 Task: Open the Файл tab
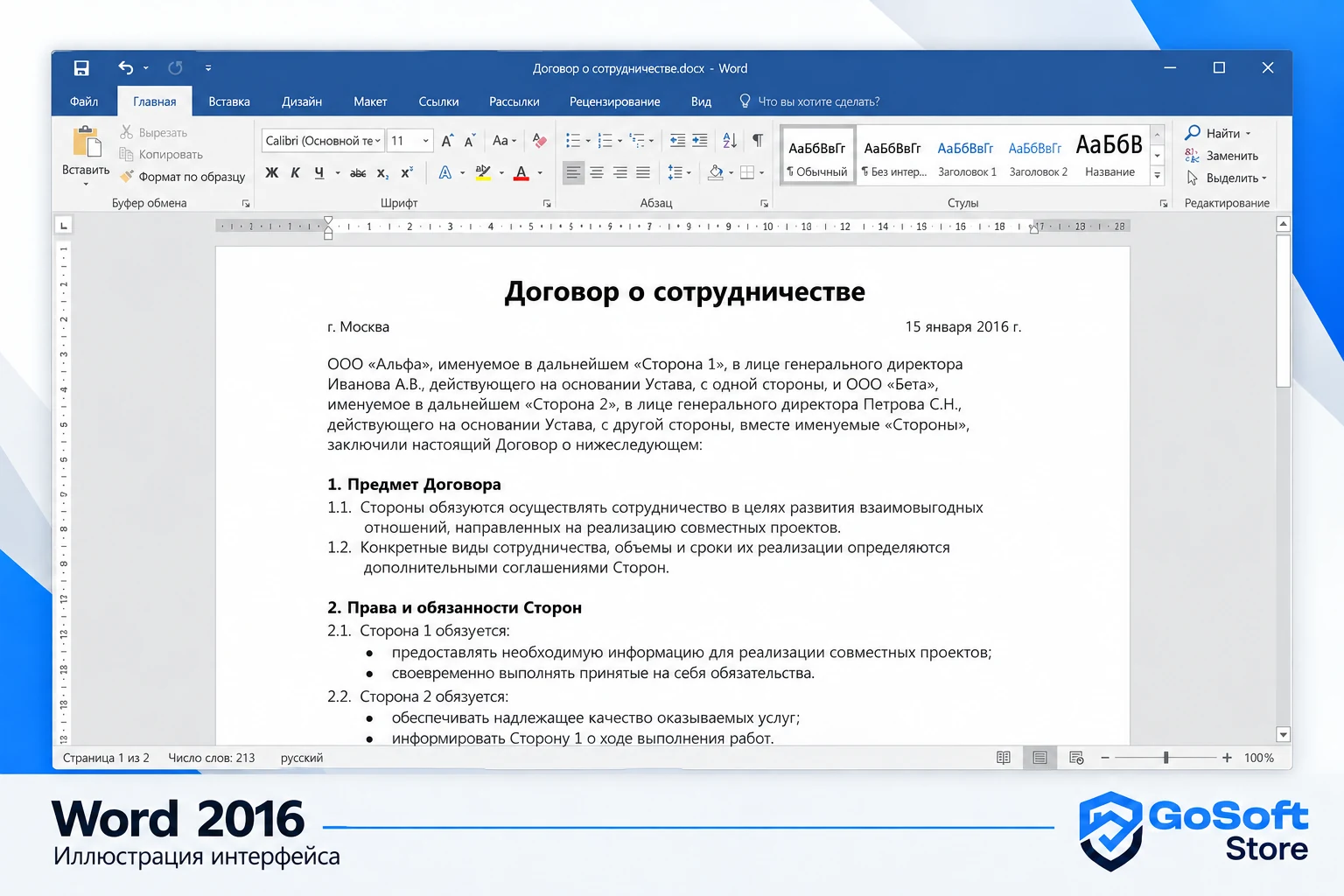tap(84, 101)
